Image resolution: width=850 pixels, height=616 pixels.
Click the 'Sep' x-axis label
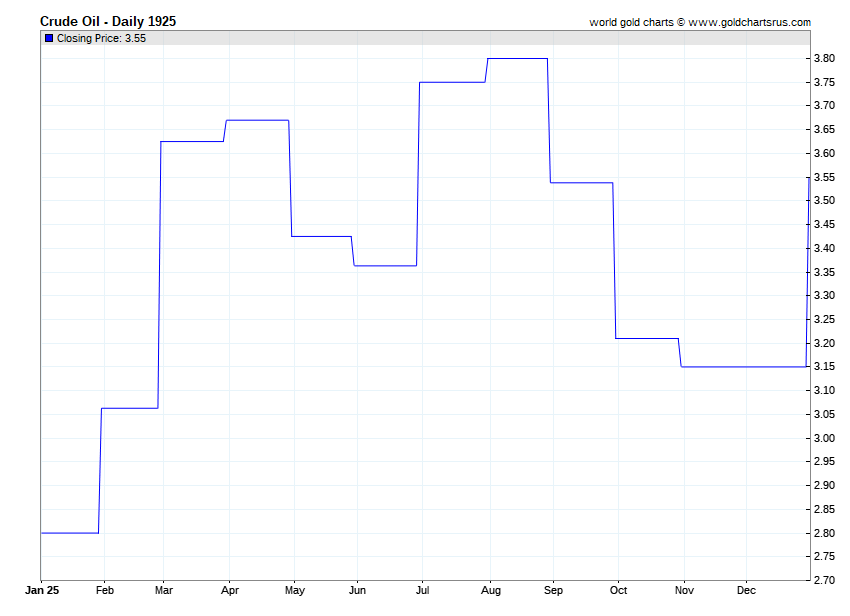point(553,591)
